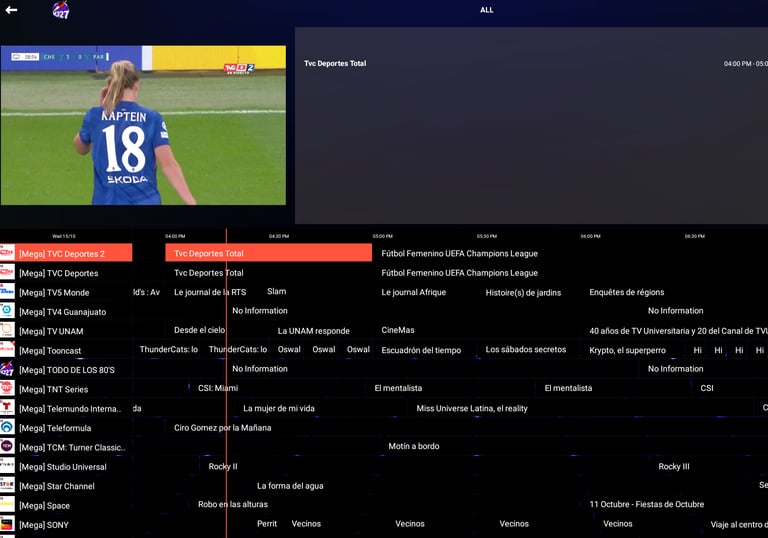Click TV4 Guanajuato channel logo
This screenshot has height=538, width=768.
pyautogui.click(x=7, y=311)
